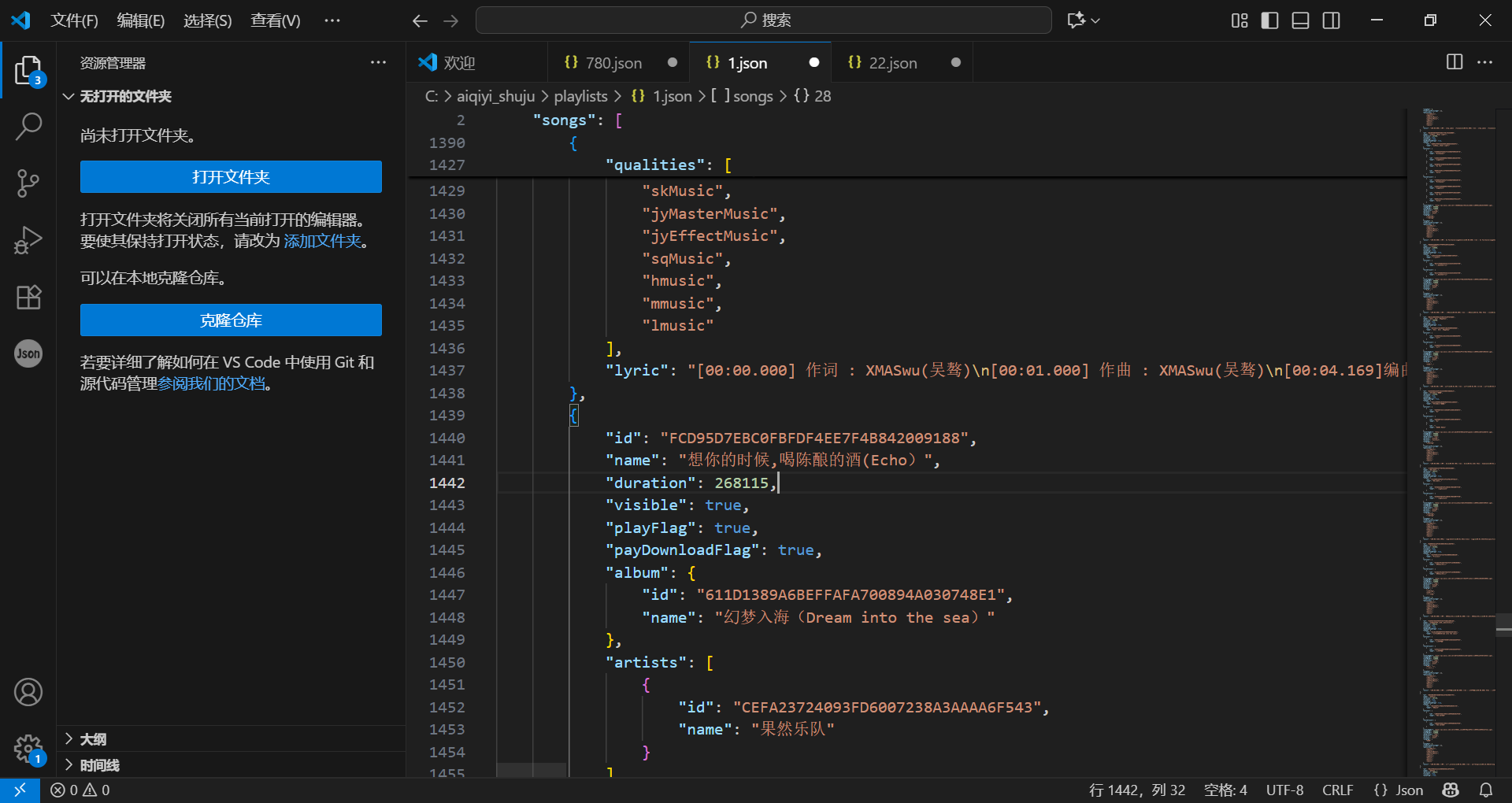Click the notifications bell in status bar
This screenshot has width=1512, height=803.
[x=1486, y=790]
